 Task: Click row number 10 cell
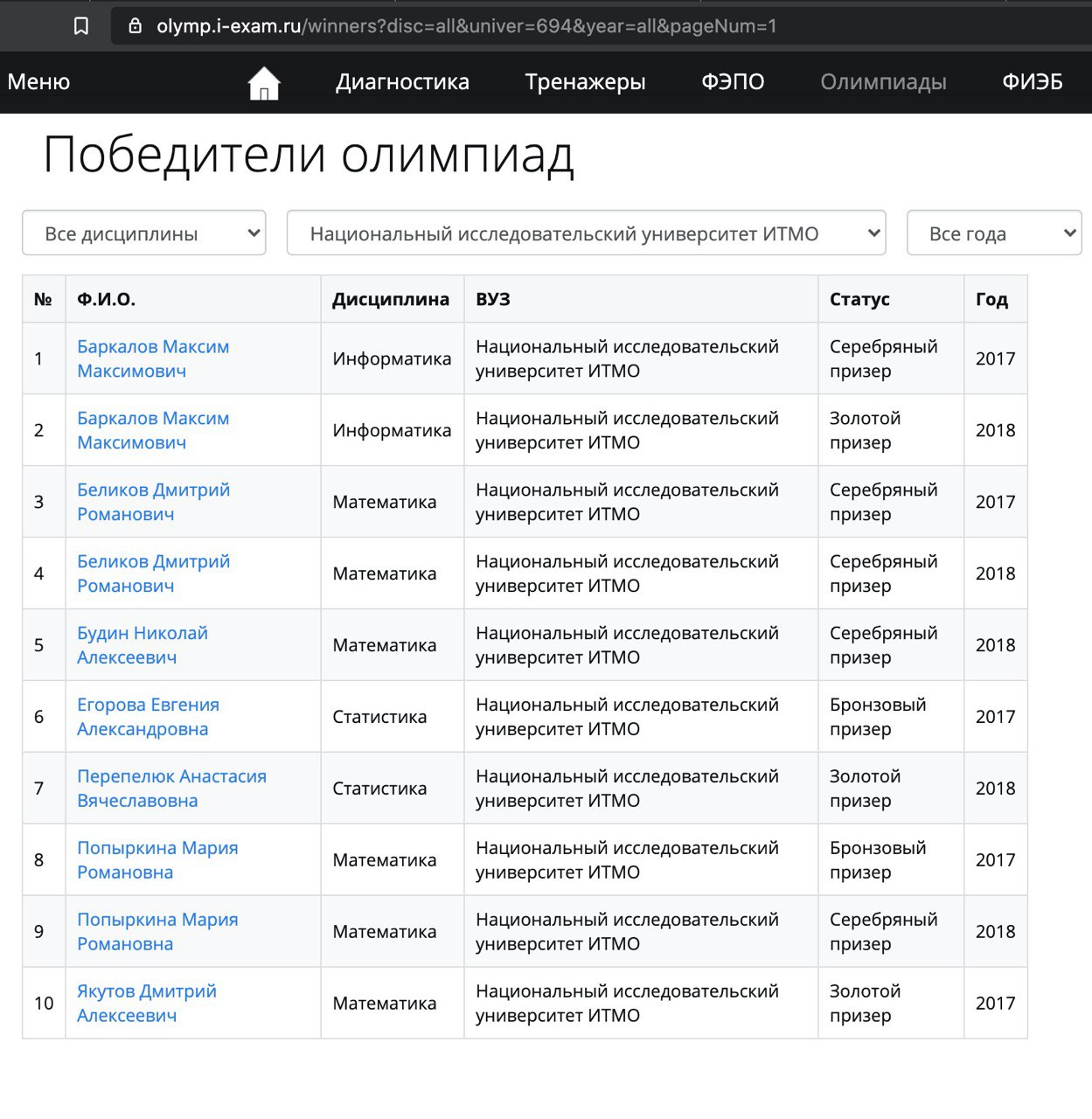pos(44,1004)
